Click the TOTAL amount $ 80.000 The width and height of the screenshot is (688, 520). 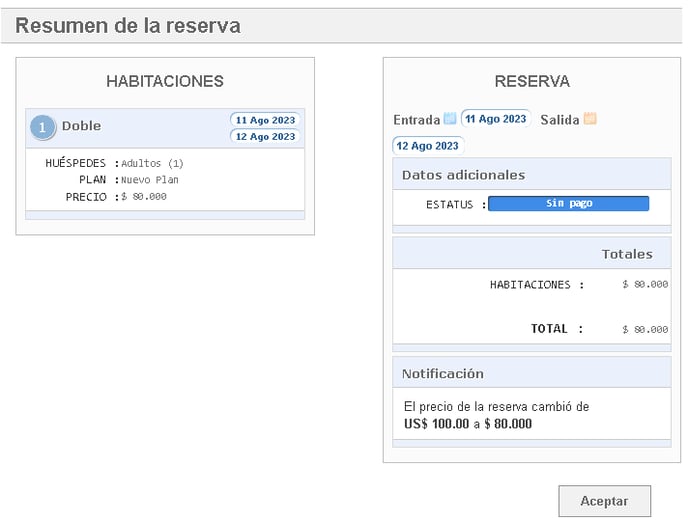645,329
